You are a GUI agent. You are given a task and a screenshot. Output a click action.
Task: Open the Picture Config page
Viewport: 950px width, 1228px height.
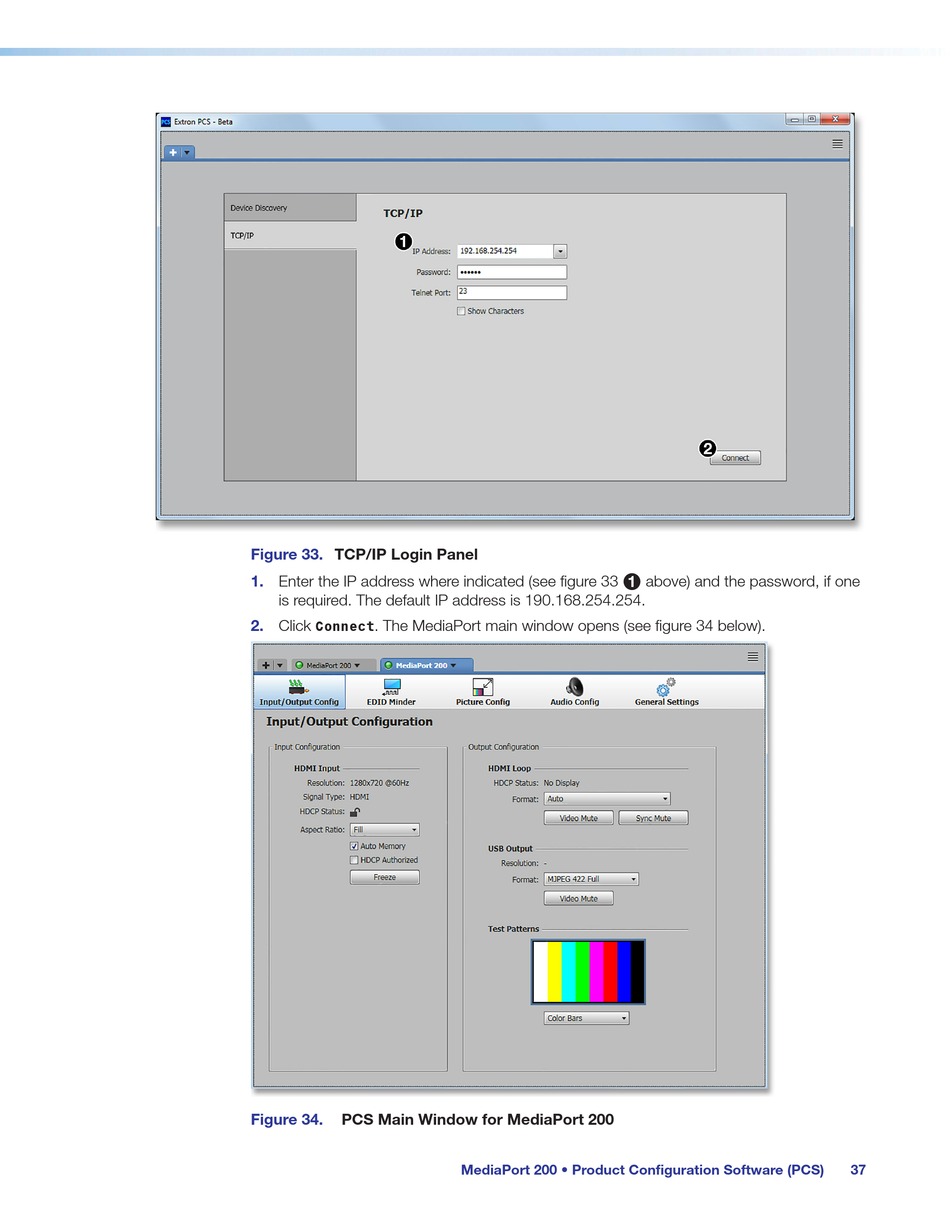click(483, 692)
